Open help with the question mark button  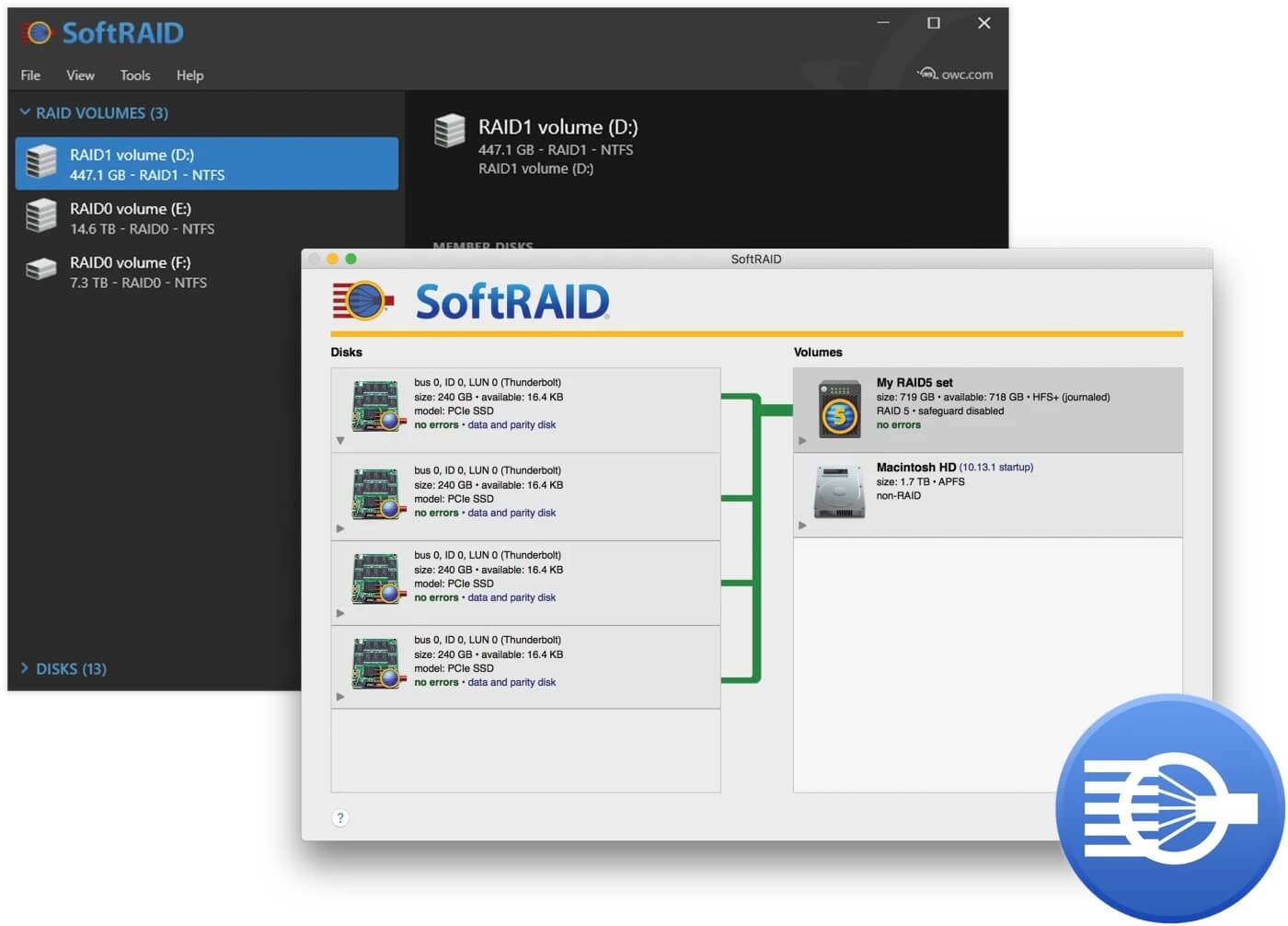click(339, 817)
